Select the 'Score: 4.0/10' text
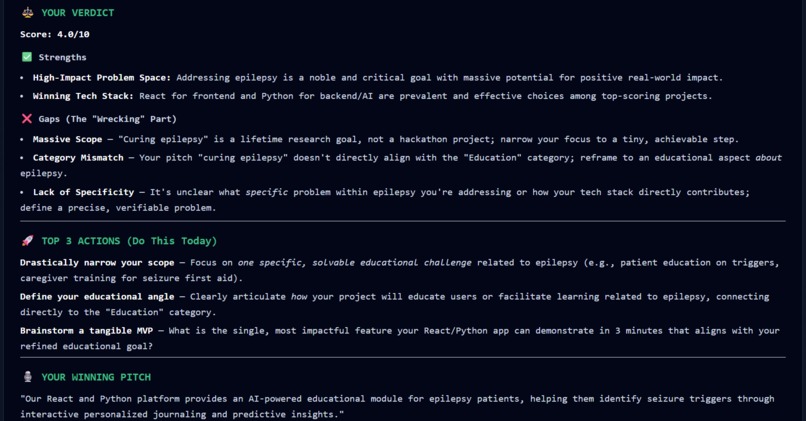The height and width of the screenshot is (421, 806). (x=54, y=34)
